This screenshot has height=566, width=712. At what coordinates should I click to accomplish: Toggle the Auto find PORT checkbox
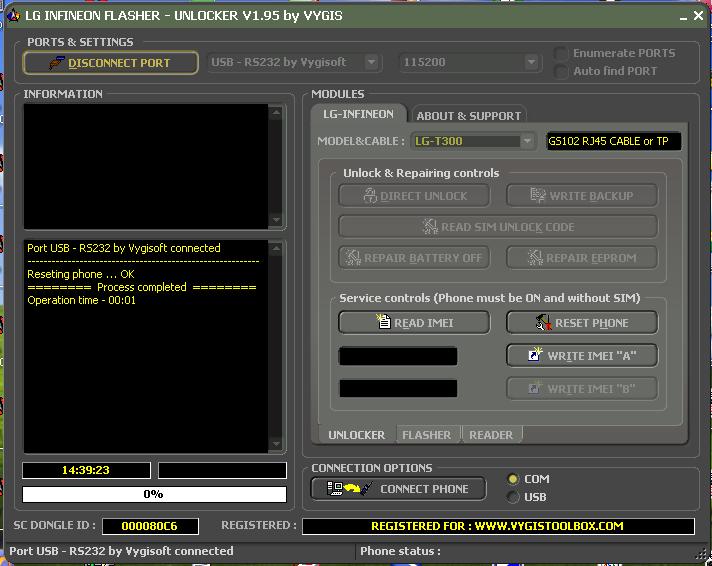561,71
